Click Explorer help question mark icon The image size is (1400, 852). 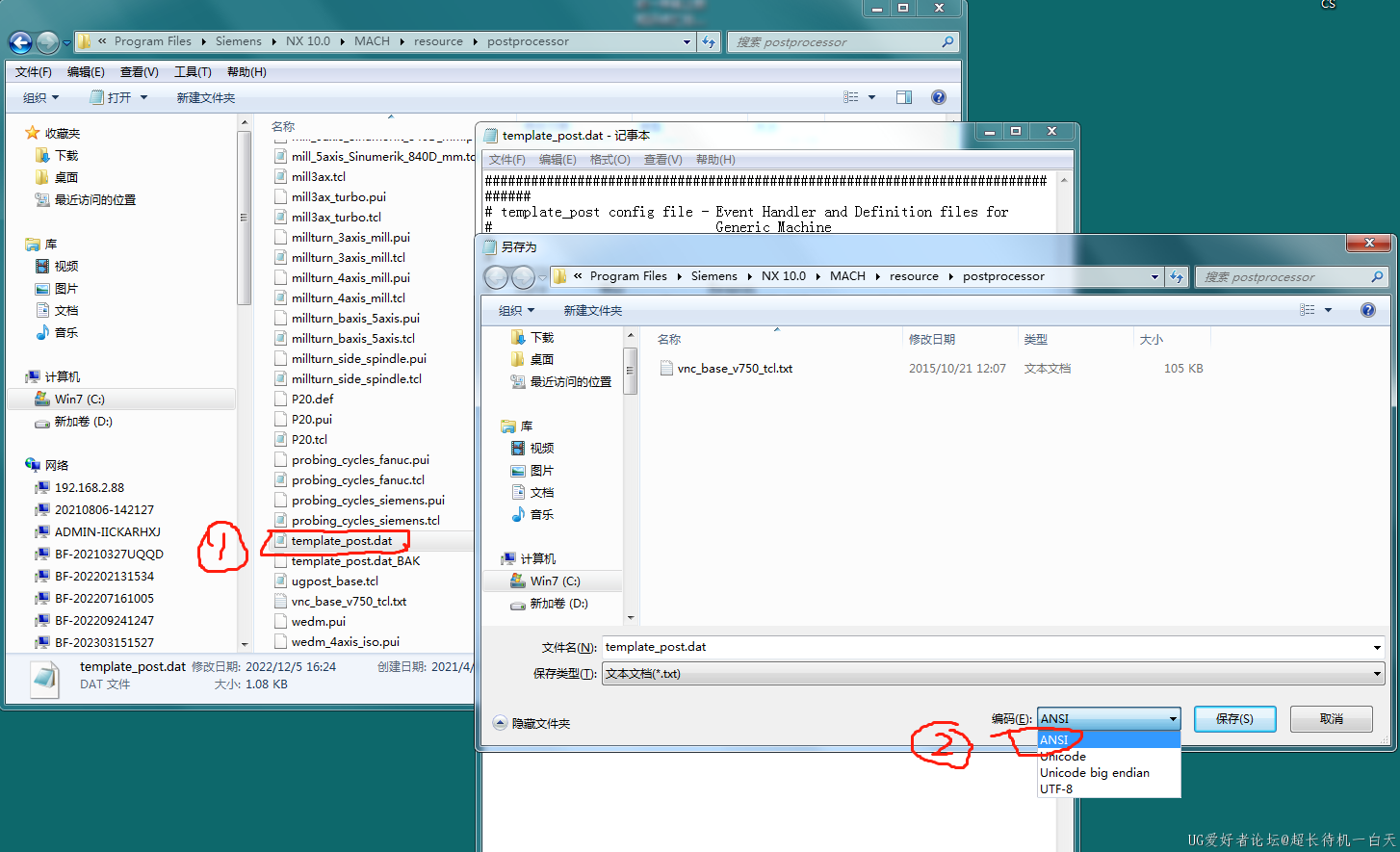(x=939, y=97)
